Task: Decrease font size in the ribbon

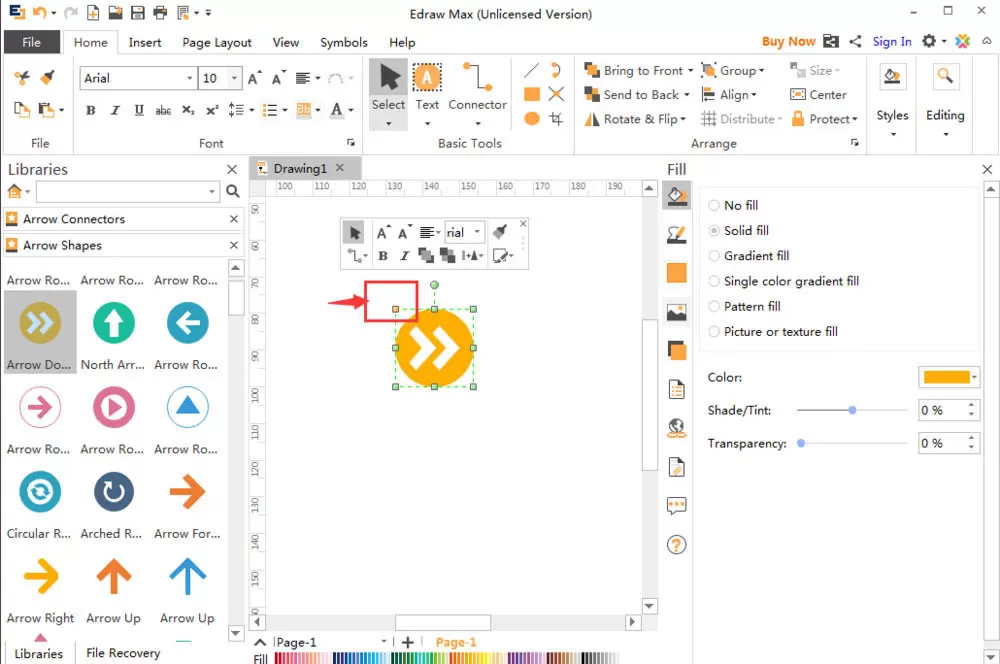Action: tap(279, 78)
